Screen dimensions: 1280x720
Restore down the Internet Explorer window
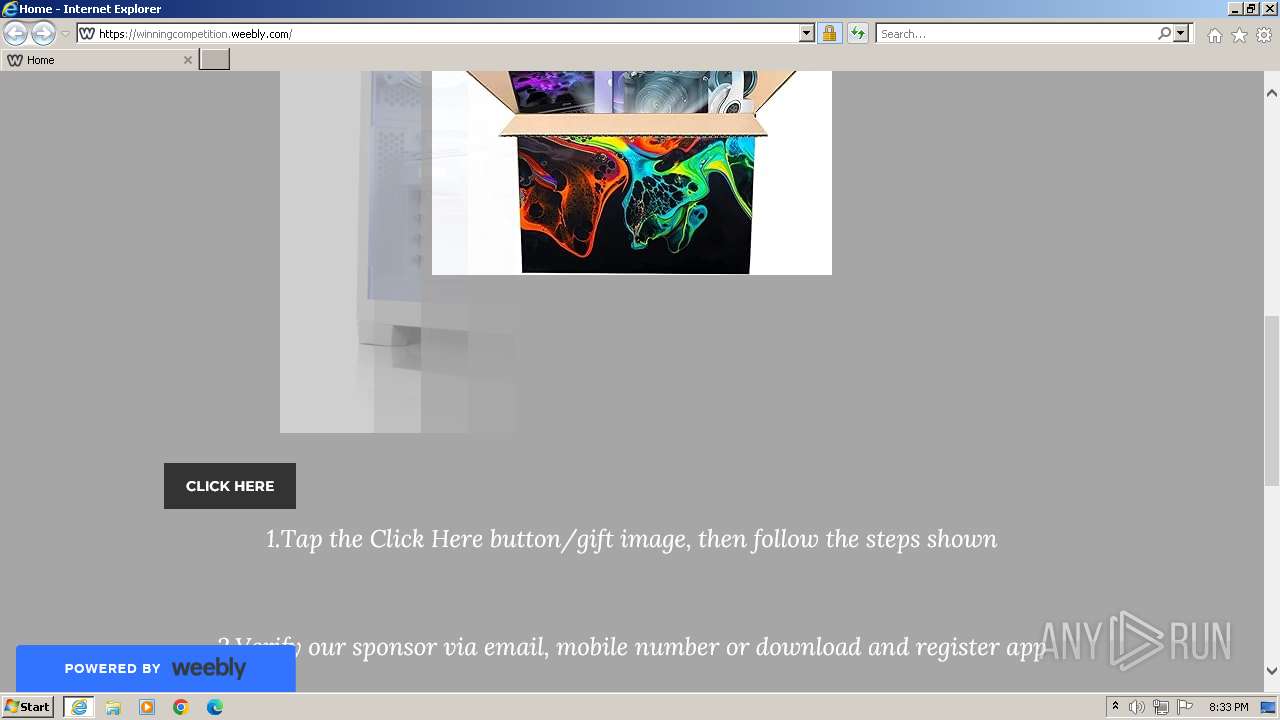[x=1251, y=9]
